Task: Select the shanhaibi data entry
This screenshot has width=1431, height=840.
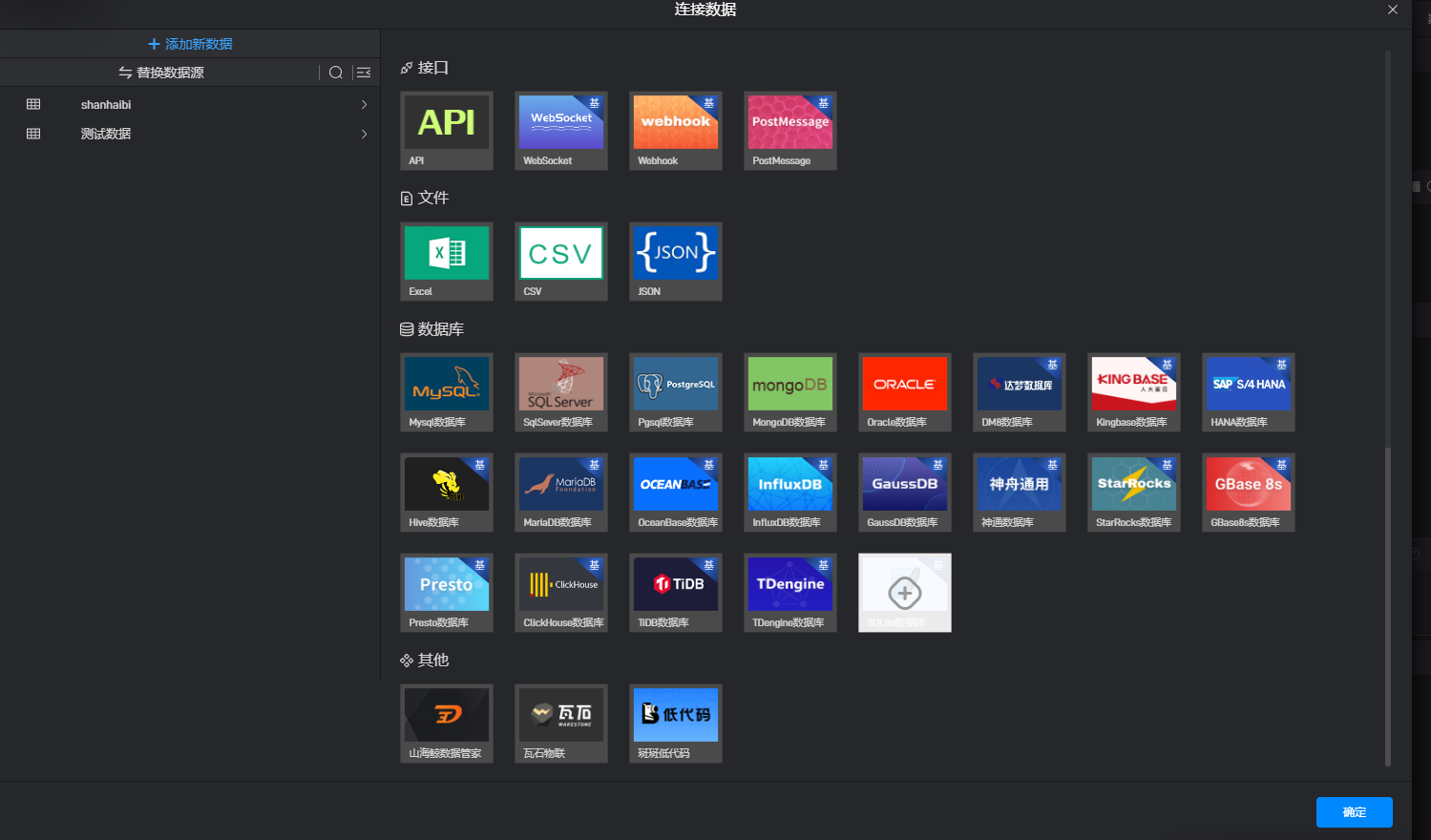Action: tap(190, 105)
